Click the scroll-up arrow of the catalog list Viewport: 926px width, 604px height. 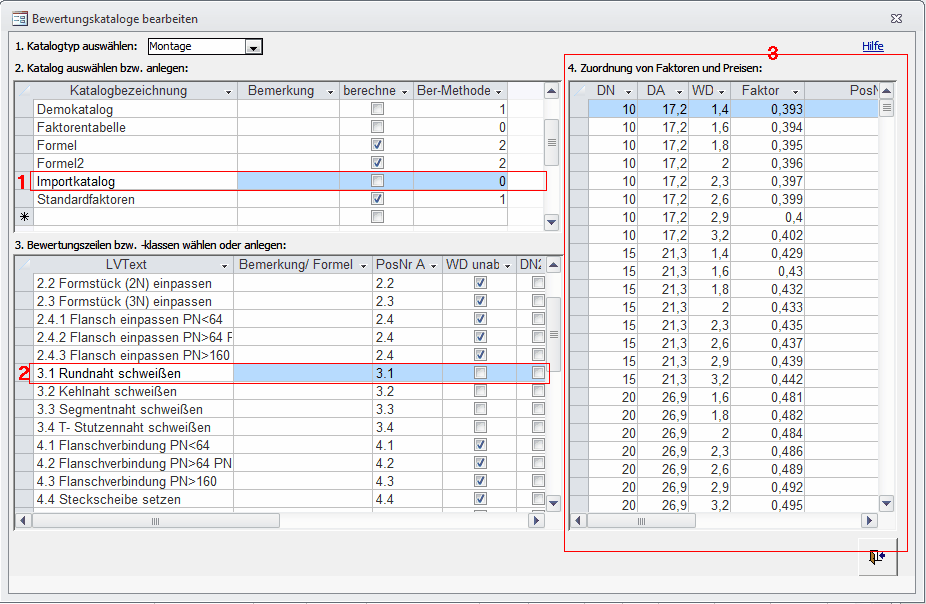pos(551,91)
